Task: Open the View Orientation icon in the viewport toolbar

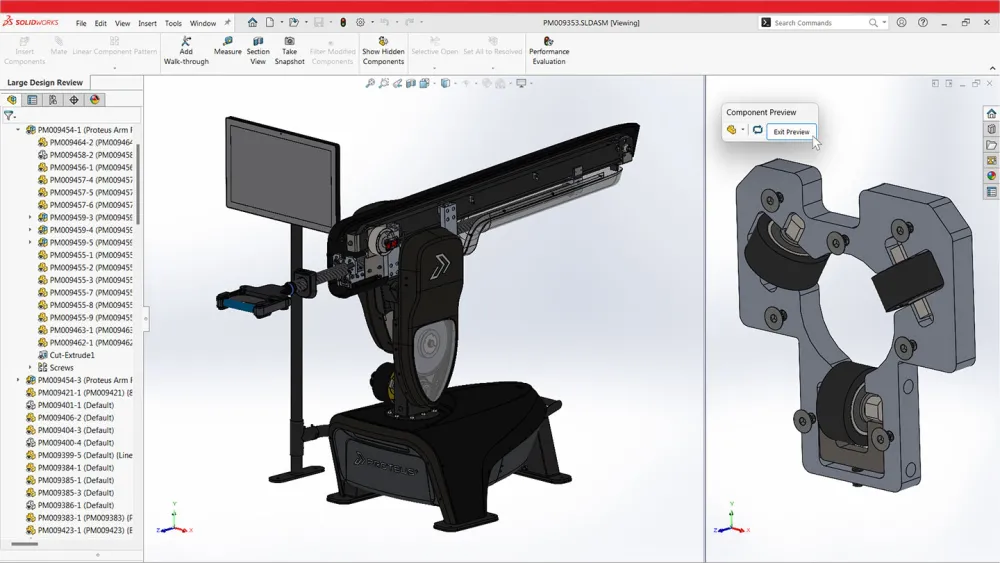Action: pyautogui.click(x=424, y=83)
